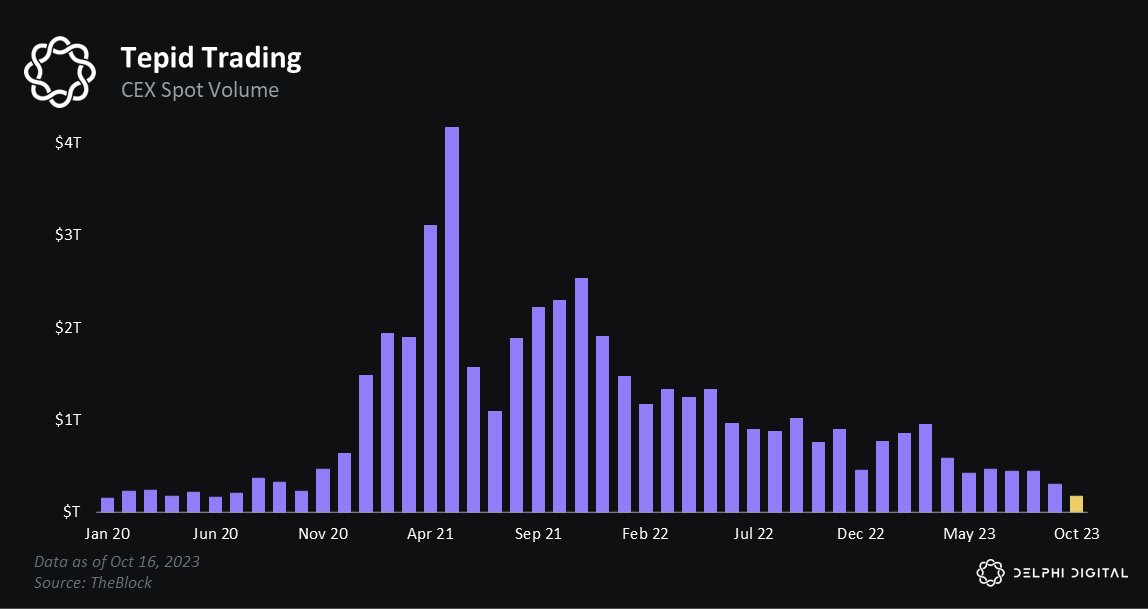Click the Delphi knot logo beside the title
This screenshot has height=609, width=1148.
point(60,72)
